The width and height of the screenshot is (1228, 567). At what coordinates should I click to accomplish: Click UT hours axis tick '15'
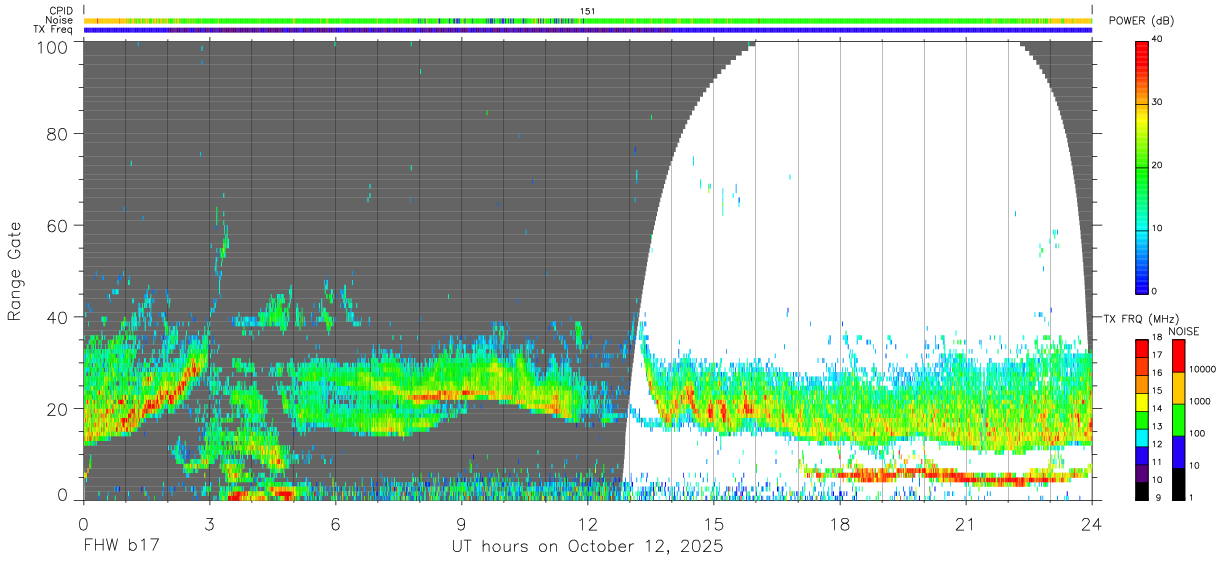point(714,524)
